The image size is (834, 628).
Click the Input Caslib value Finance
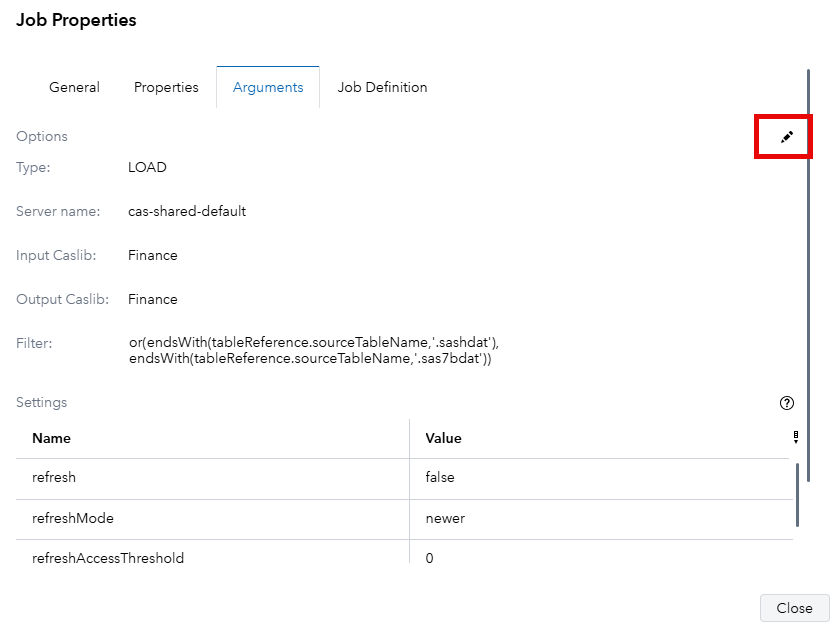[x=152, y=255]
